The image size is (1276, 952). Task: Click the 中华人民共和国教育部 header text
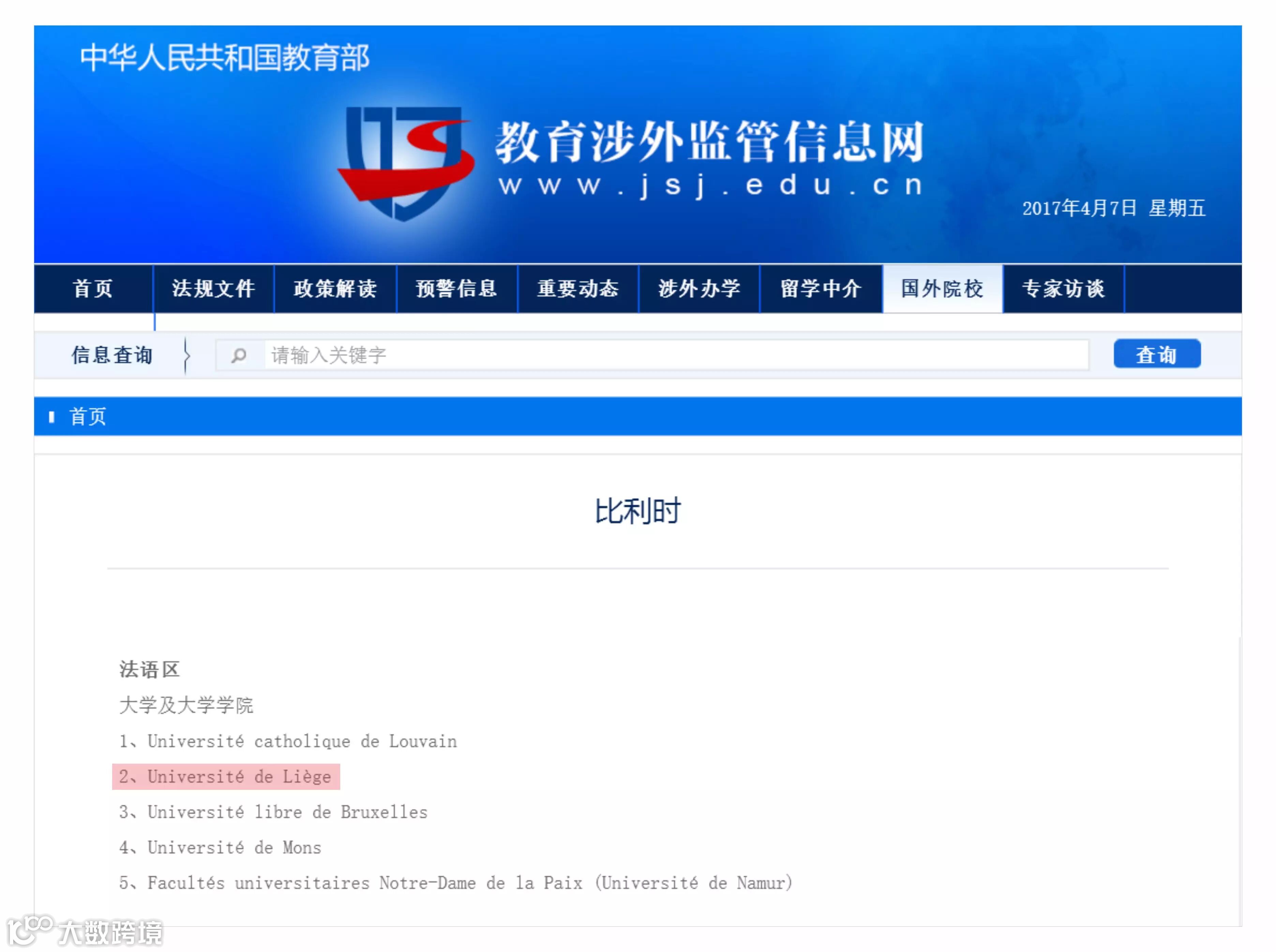tap(224, 58)
